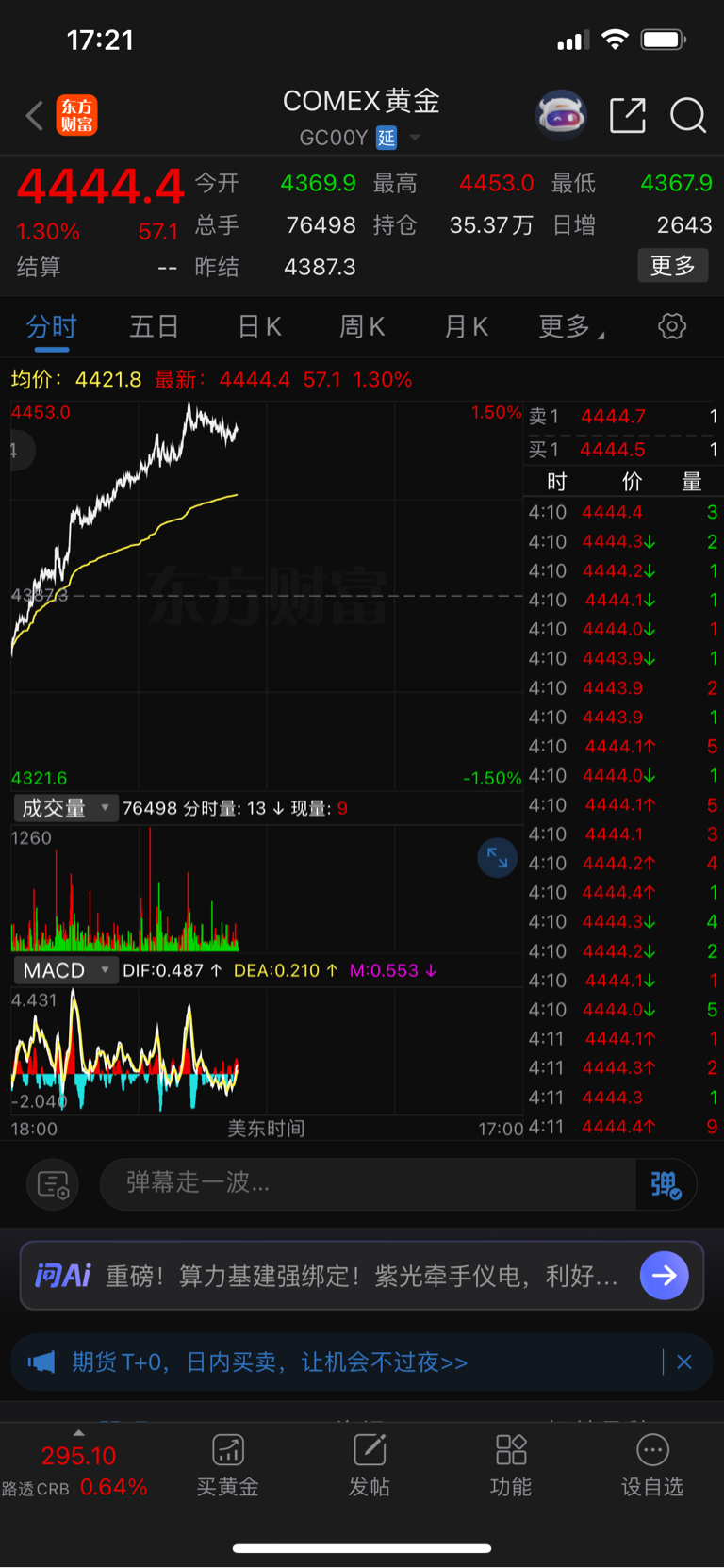Viewport: 724px width, 1568px height.
Task: Tap the DIF:0.487 indicator value
Action: pyautogui.click(x=173, y=970)
